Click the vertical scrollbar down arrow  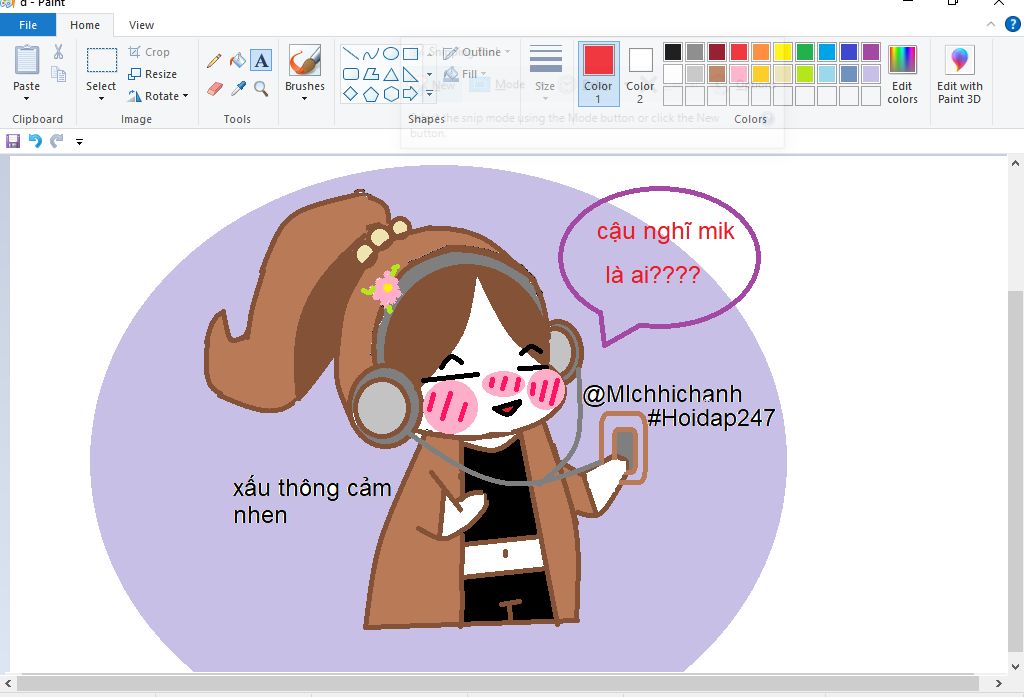[1015, 667]
